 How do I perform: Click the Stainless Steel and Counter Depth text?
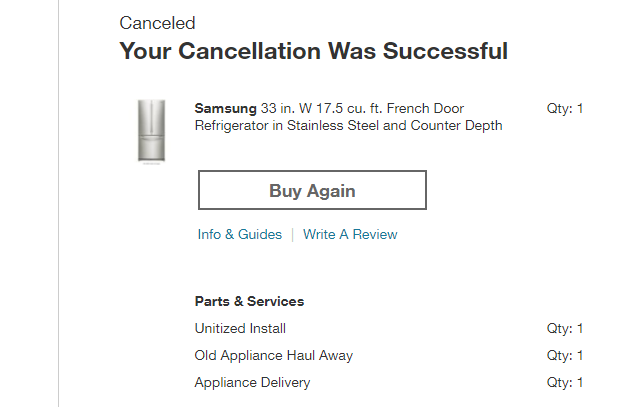[x=400, y=125]
